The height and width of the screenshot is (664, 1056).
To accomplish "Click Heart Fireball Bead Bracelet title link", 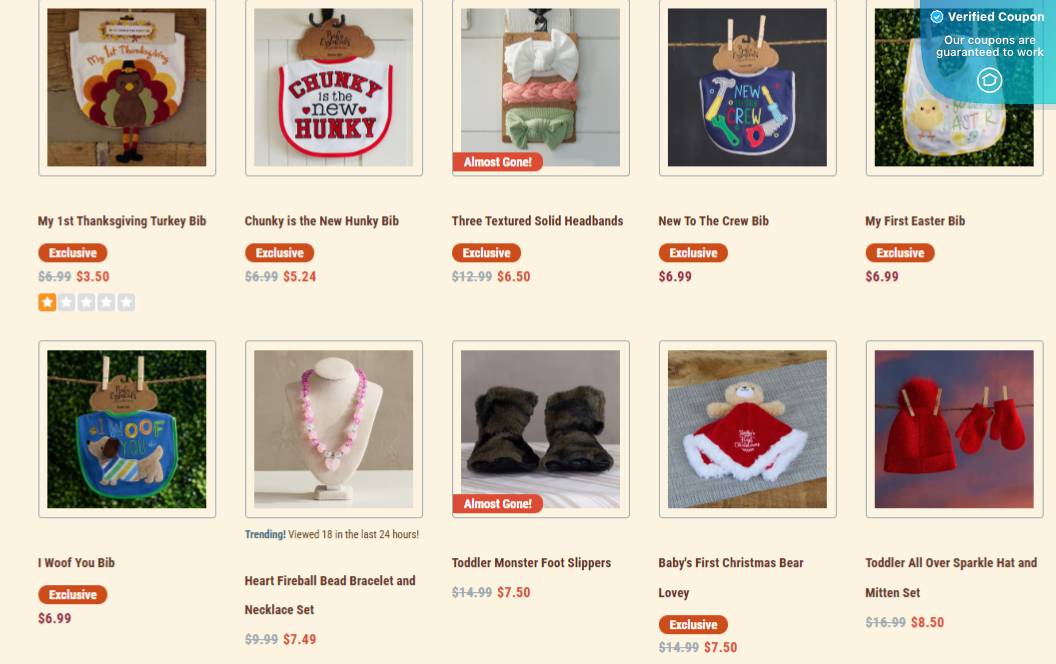I will [330, 595].
